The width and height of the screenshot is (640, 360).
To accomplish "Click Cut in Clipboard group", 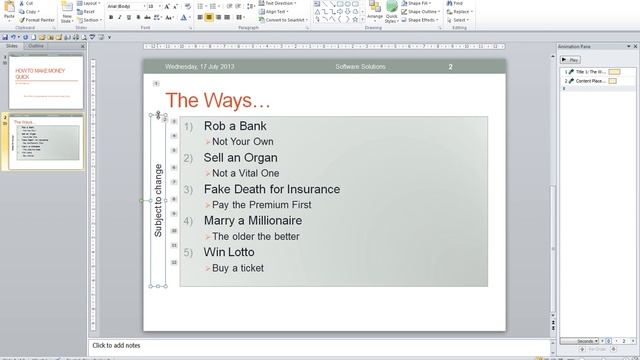I will [x=26, y=3].
